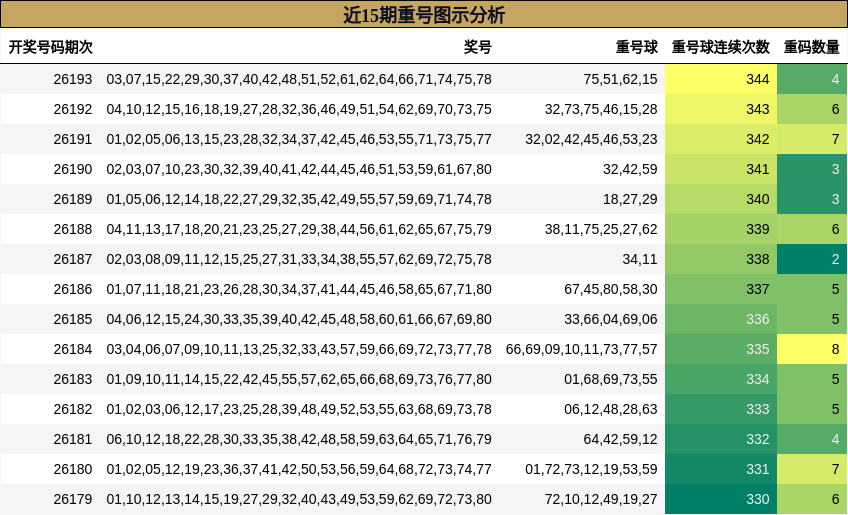This screenshot has height=515, width=848.
Task: Select the winning numbers of period 26184
Action: point(299,349)
